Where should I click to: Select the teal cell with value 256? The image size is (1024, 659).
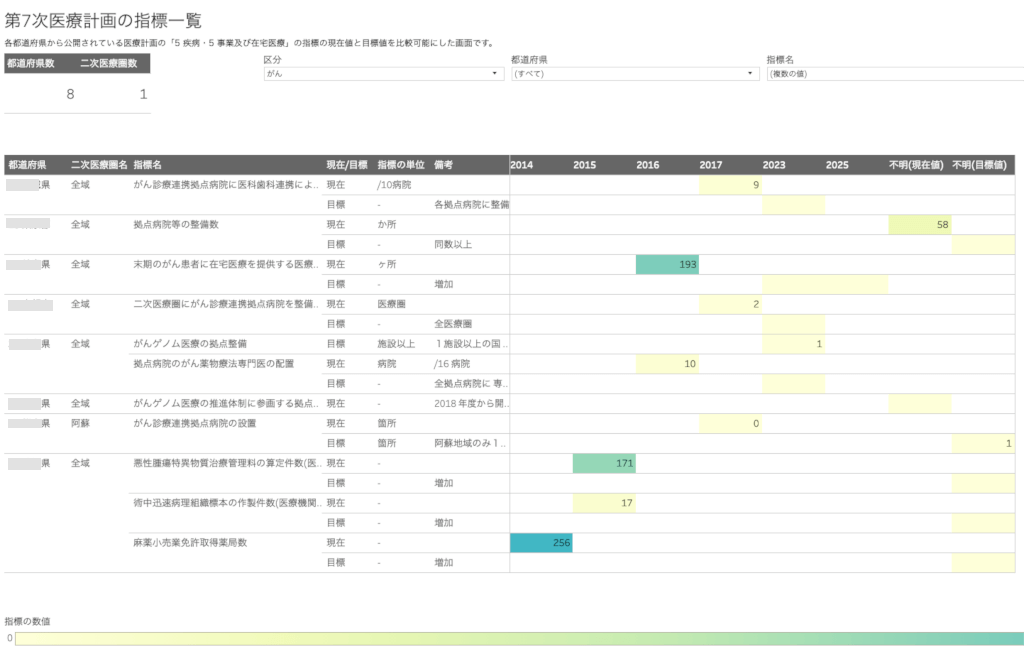pos(541,543)
